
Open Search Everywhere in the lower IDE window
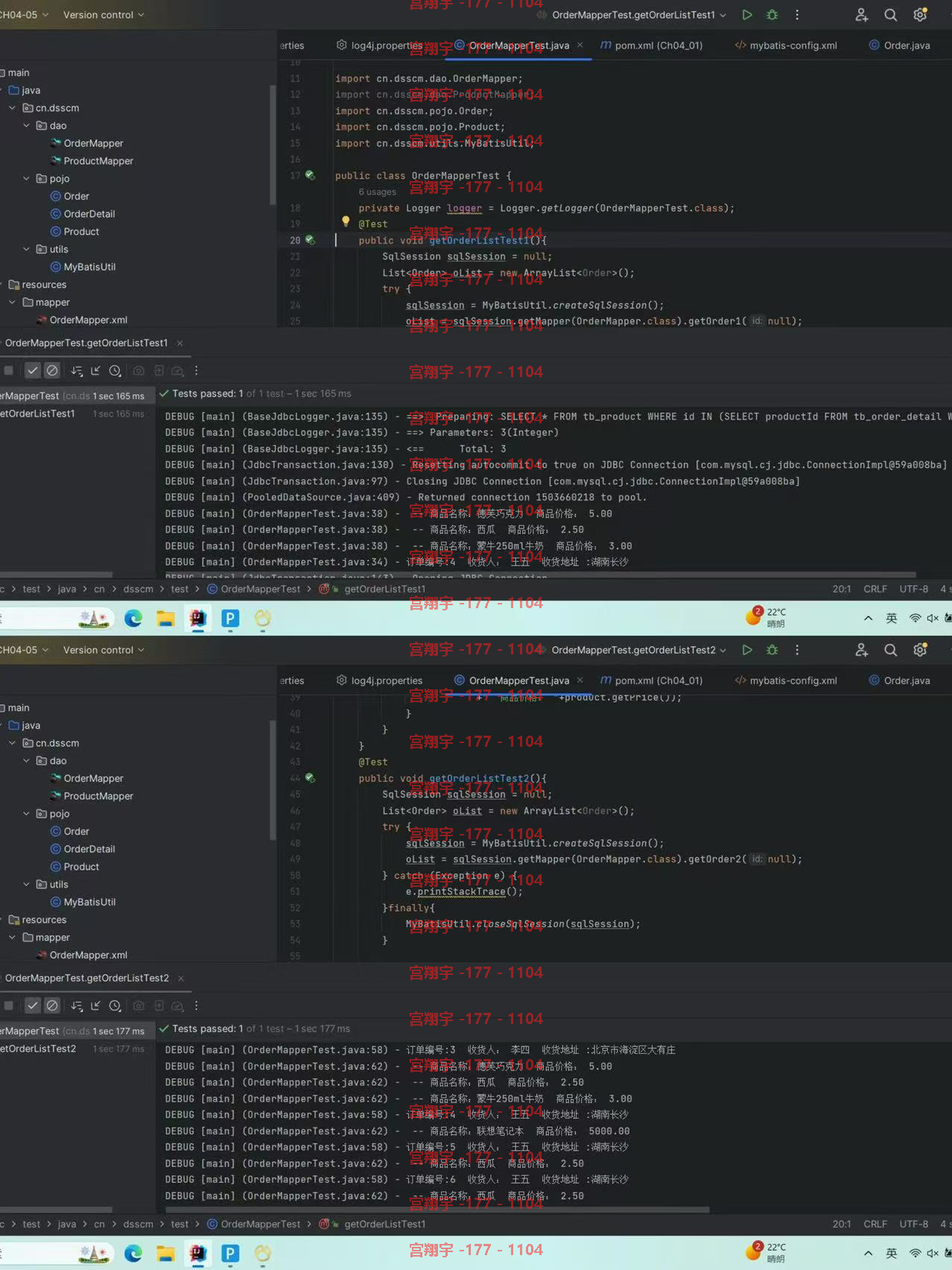click(890, 650)
